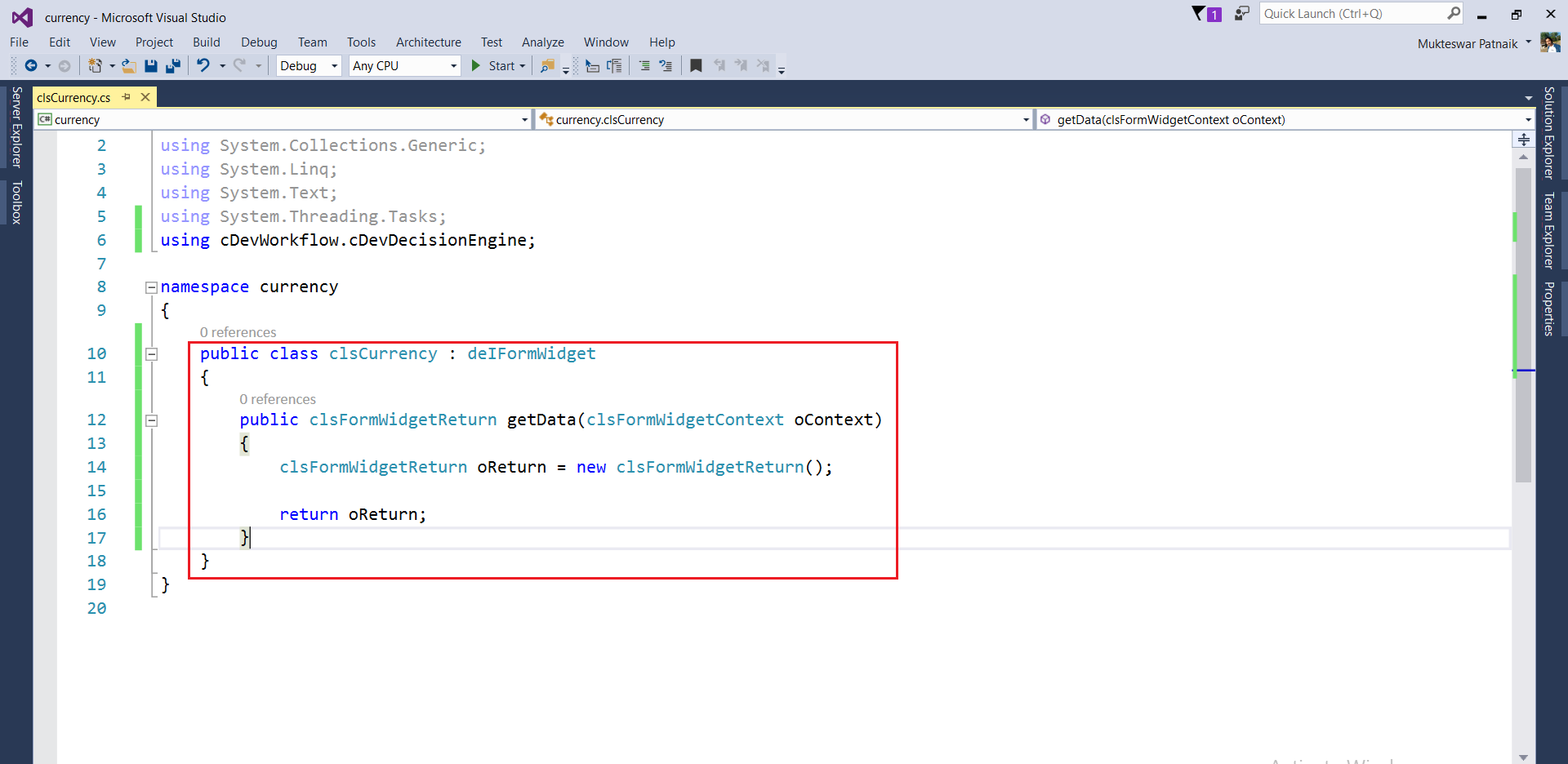Image resolution: width=1568 pixels, height=764 pixels.
Task: Open the Team Explorer side tab
Action: point(1549,230)
